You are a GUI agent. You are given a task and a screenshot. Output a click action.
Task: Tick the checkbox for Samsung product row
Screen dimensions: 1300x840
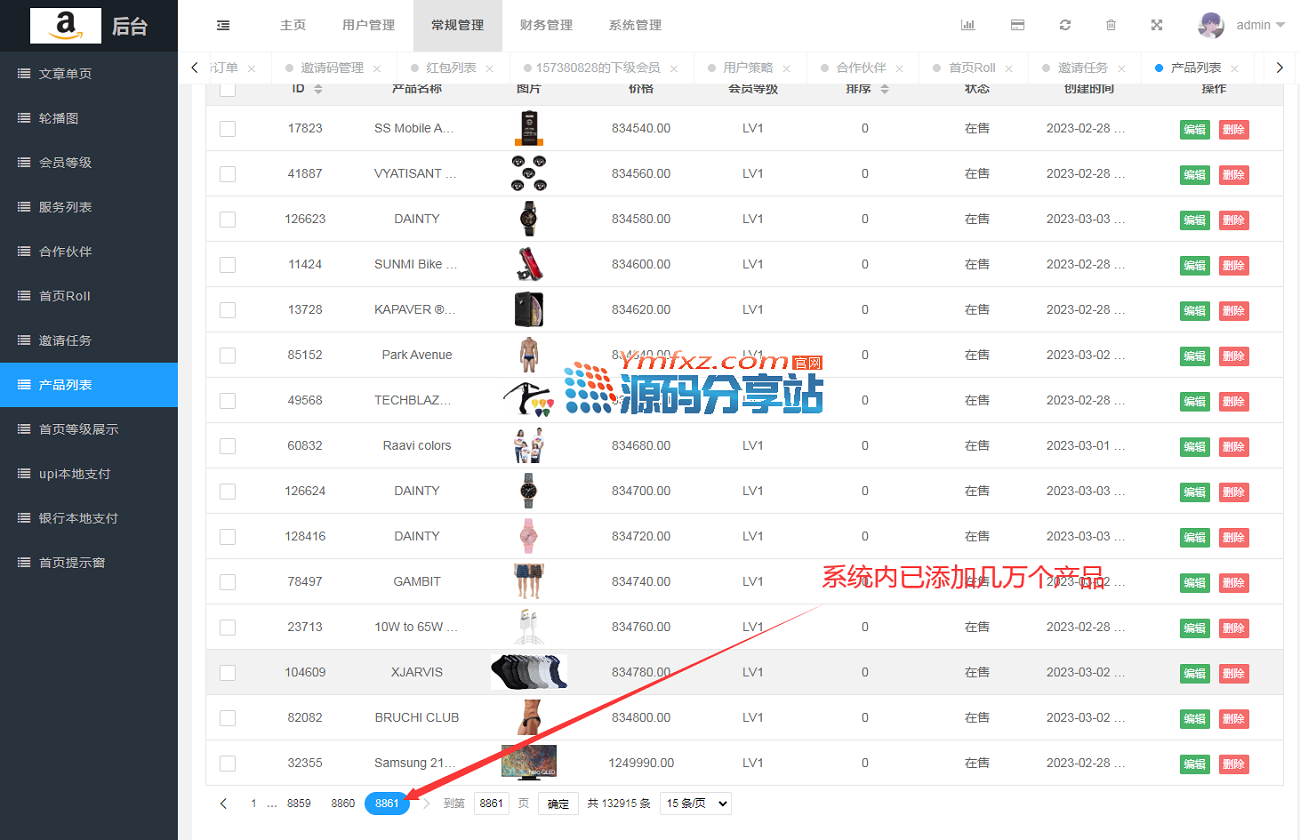[x=227, y=763]
